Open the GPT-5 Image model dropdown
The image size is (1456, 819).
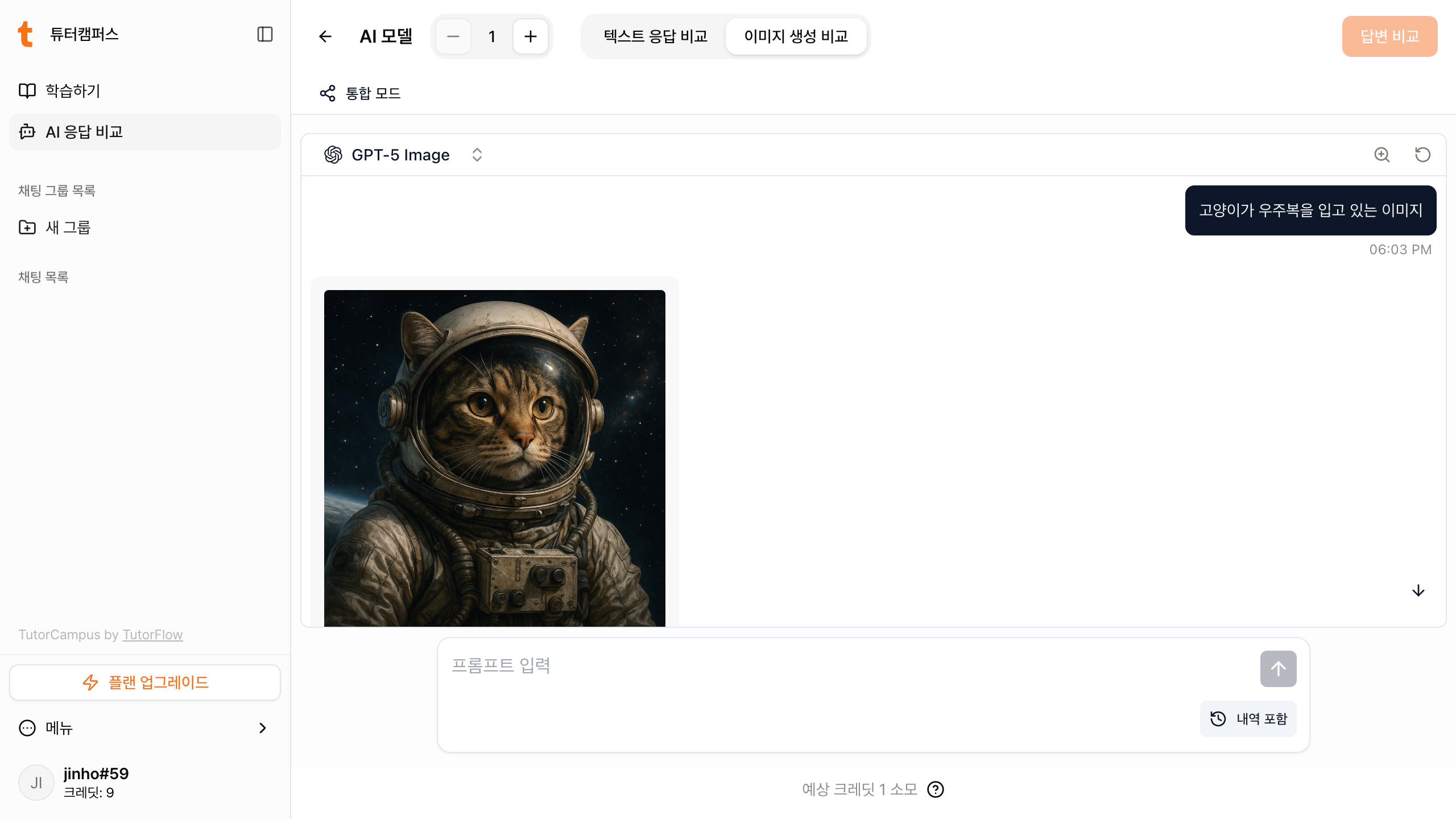404,155
